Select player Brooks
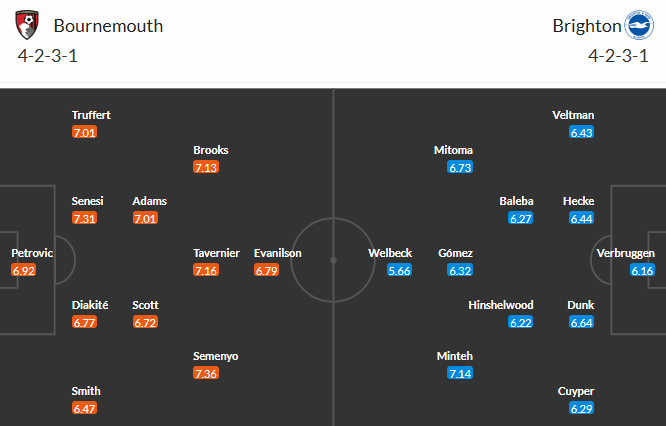This screenshot has width=666, height=426. coord(211,150)
